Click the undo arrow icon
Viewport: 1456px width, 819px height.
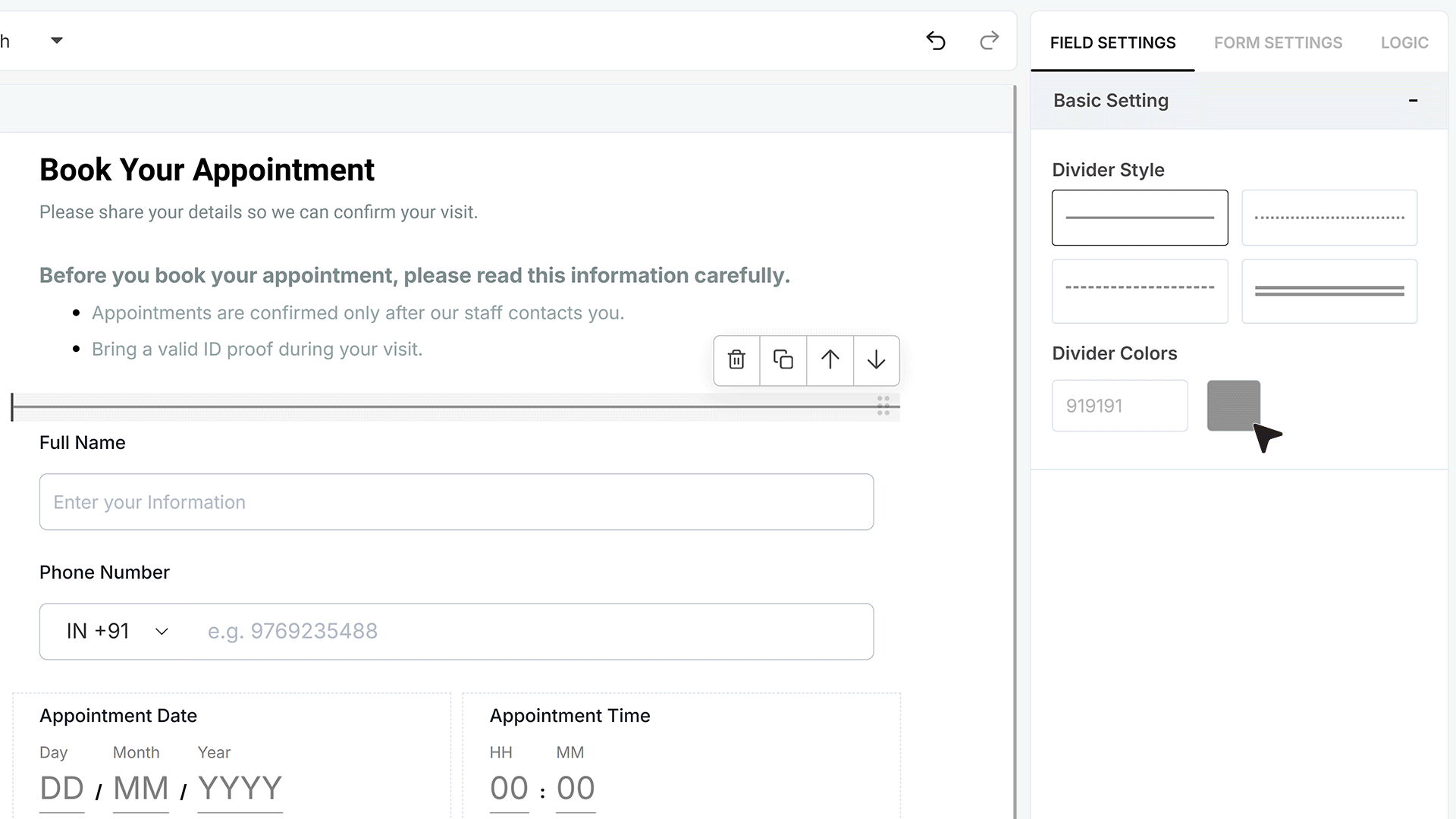click(936, 41)
